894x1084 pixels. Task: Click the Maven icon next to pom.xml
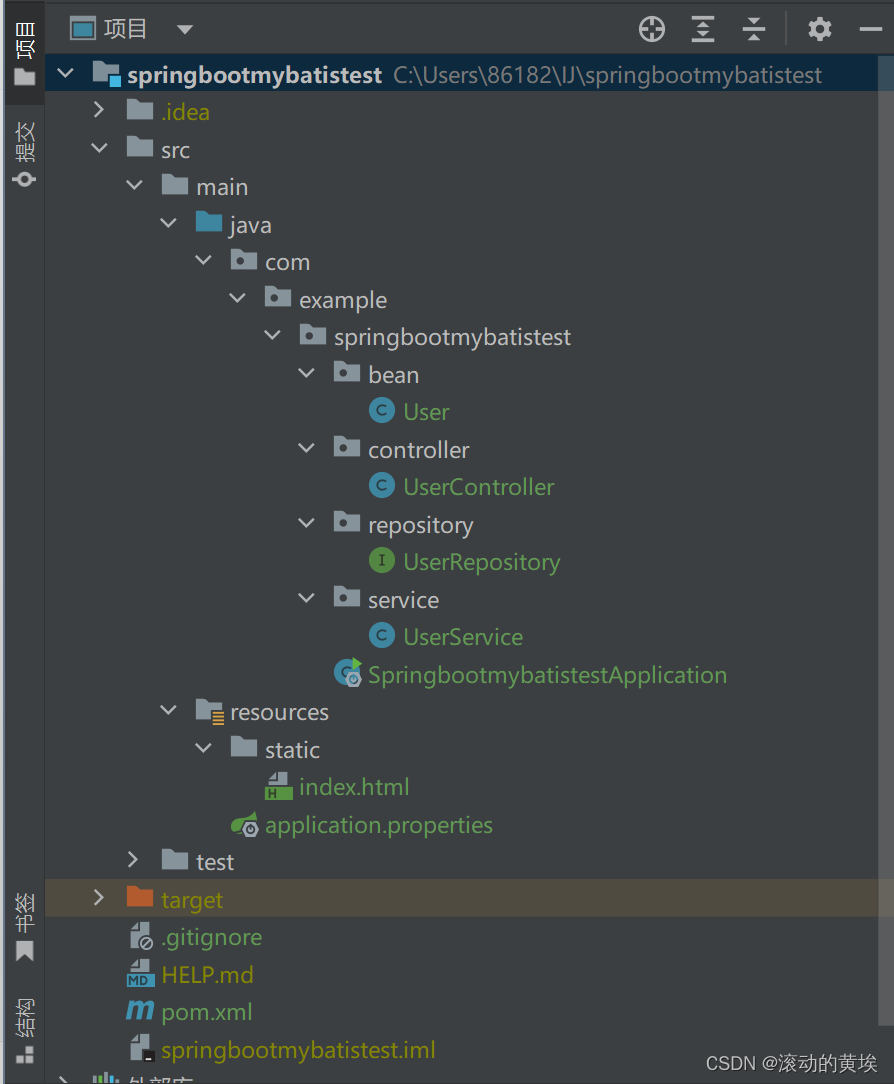pyautogui.click(x=139, y=1011)
